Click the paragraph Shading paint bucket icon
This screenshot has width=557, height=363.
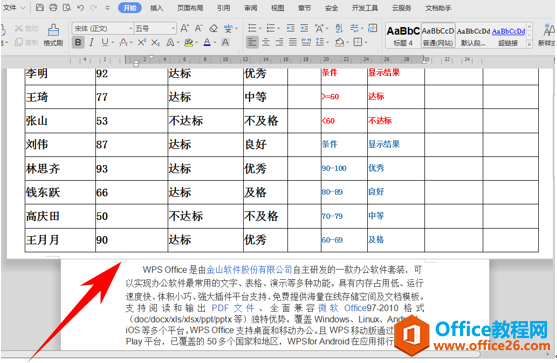340,43
